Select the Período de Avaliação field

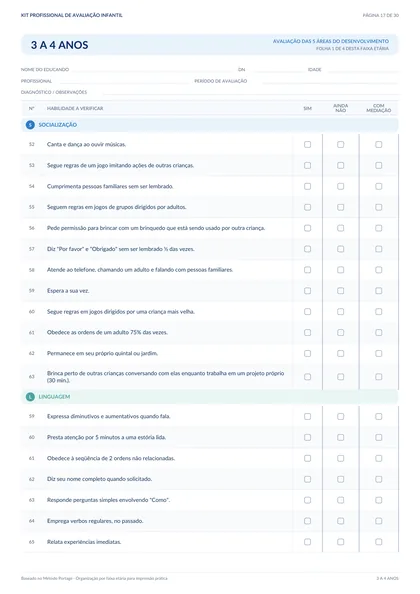click(330, 81)
